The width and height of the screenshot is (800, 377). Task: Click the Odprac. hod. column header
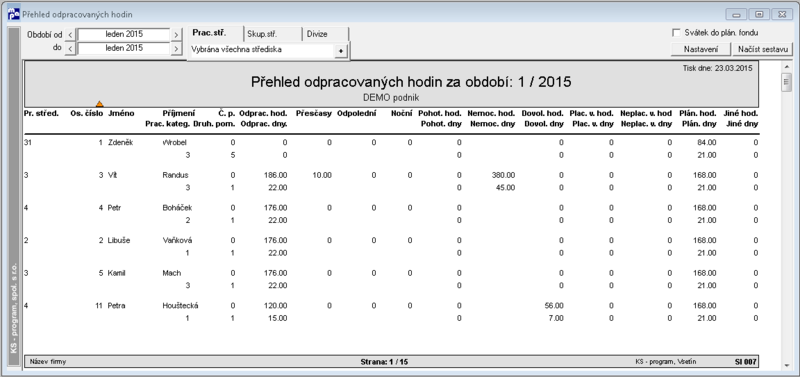coord(263,113)
